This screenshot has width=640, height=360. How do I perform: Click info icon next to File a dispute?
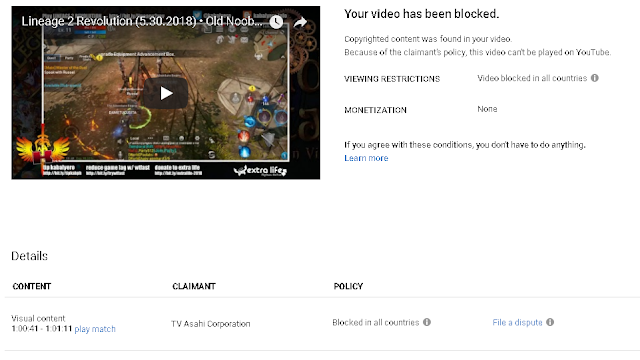550,322
